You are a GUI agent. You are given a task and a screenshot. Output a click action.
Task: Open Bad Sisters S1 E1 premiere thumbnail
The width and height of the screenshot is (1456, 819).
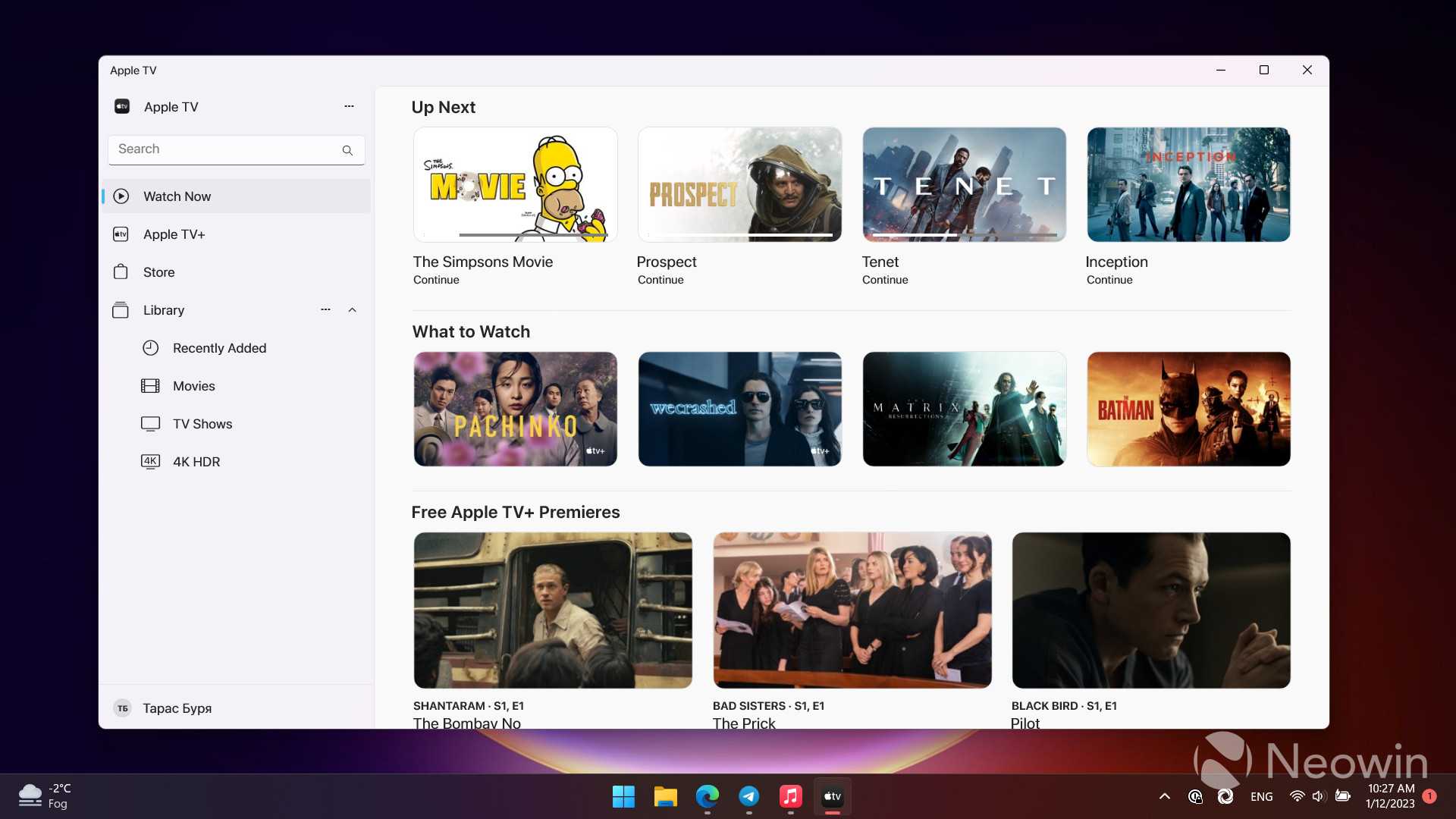[x=852, y=610]
